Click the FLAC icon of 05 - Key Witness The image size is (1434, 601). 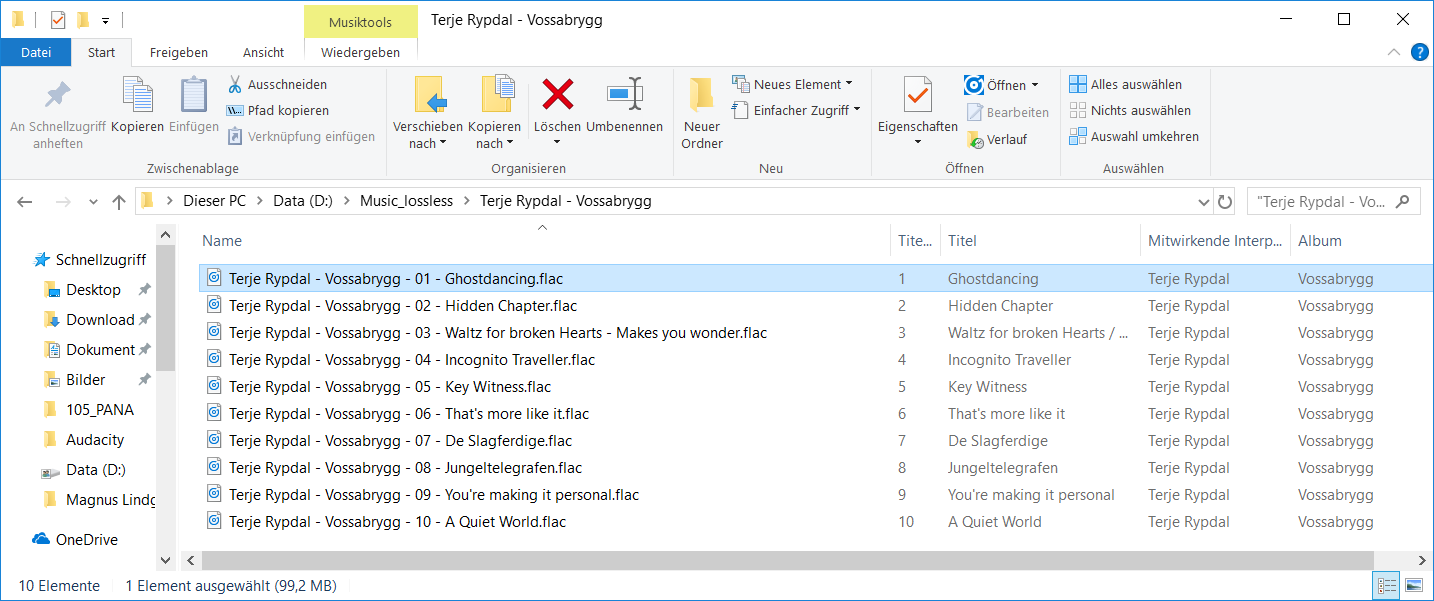click(x=214, y=386)
